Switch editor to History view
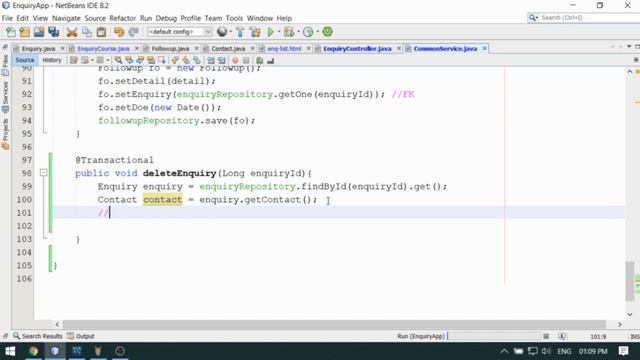 [x=52, y=60]
